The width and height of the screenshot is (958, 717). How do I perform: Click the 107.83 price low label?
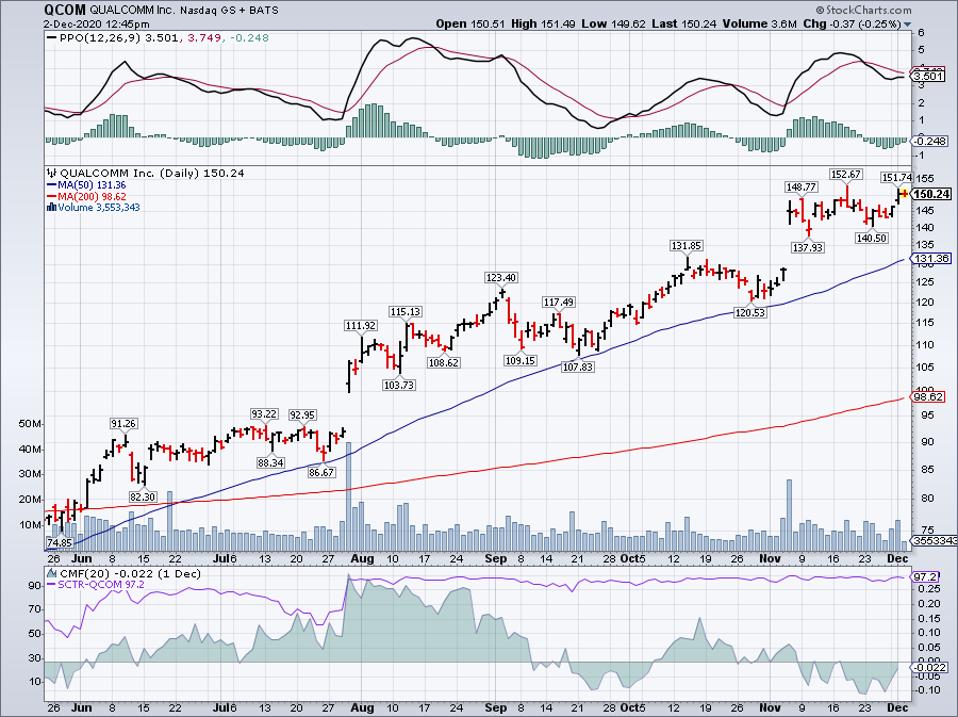pyautogui.click(x=577, y=367)
